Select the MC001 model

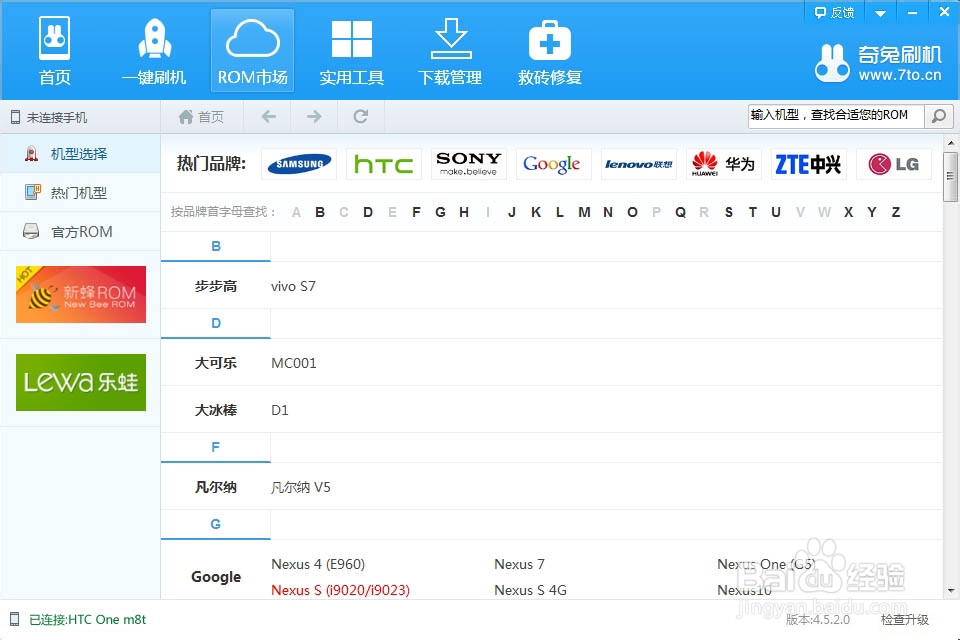point(294,363)
